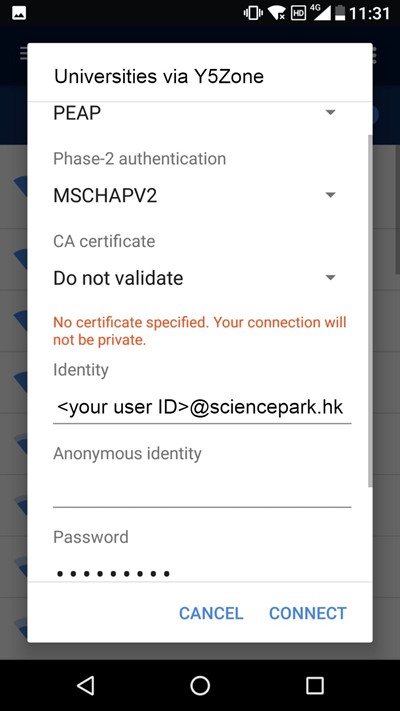This screenshot has height=711, width=400.
Task: Tap the HD status bar icon
Action: pyautogui.click(x=298, y=13)
